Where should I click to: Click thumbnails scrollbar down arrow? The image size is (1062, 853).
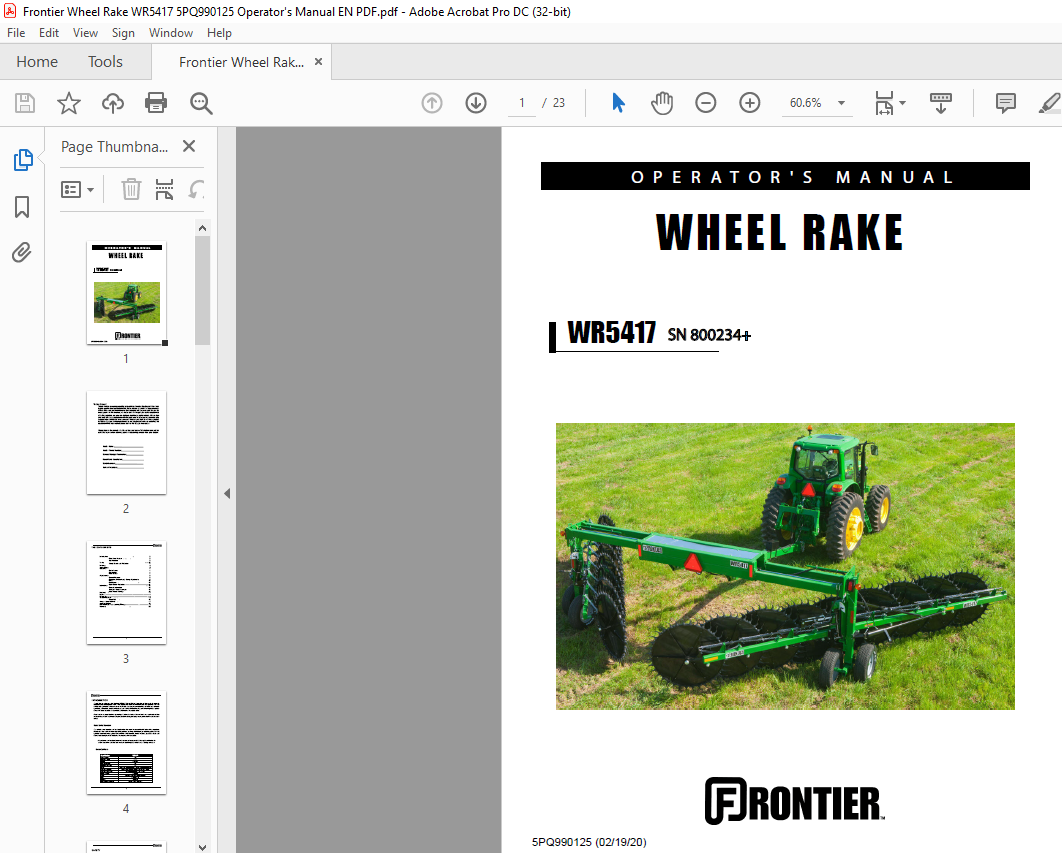pyautogui.click(x=203, y=847)
